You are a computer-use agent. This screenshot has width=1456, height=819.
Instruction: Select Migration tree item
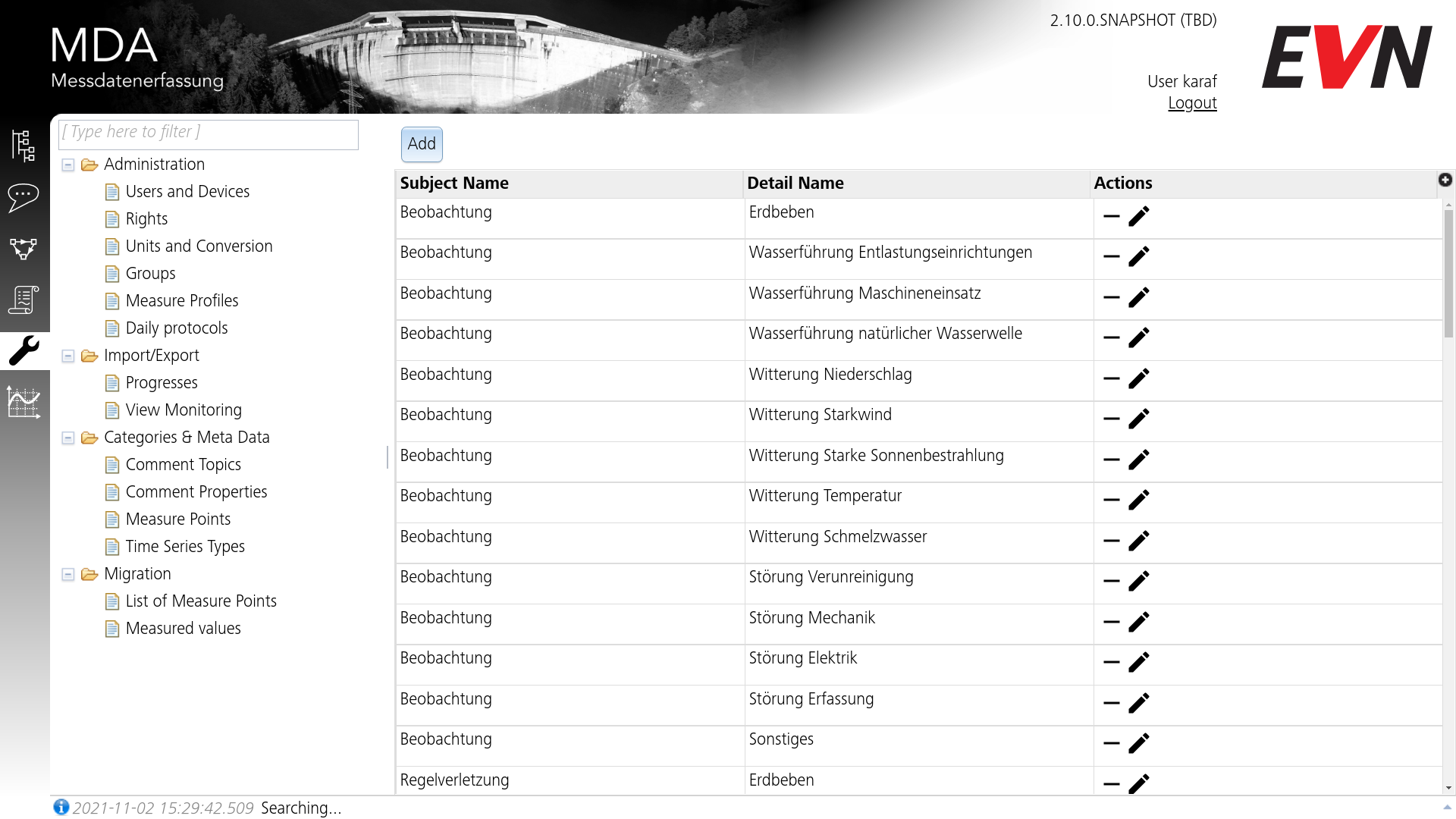coord(138,573)
